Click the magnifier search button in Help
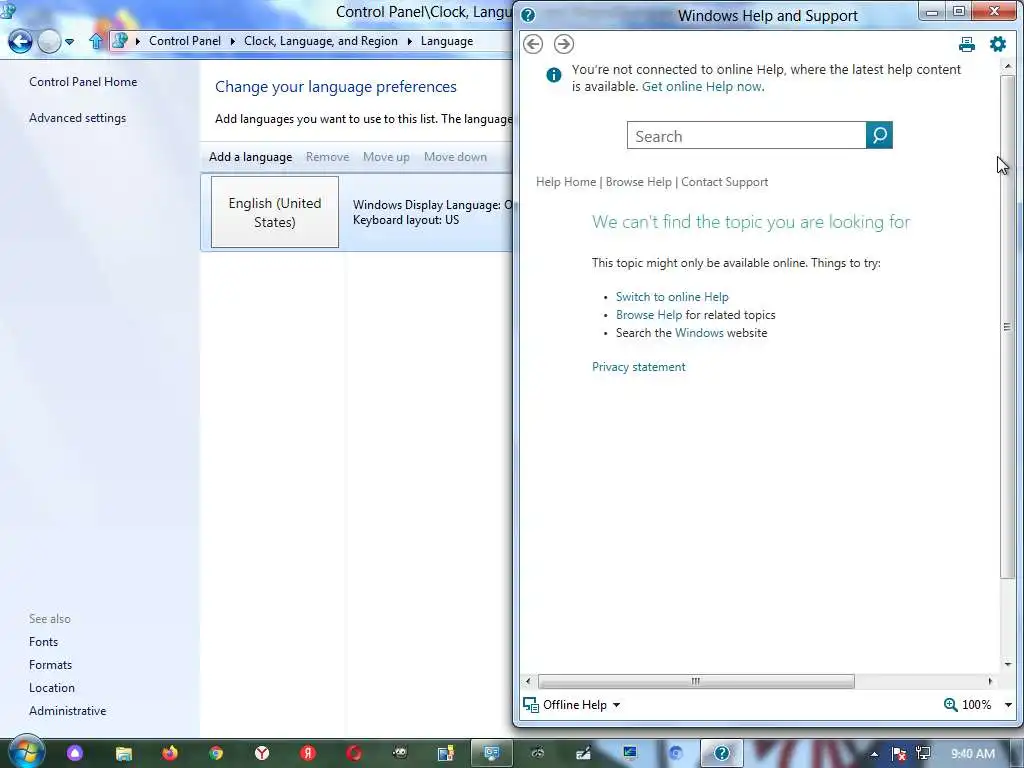Viewport: 1024px width, 768px height. click(x=879, y=135)
